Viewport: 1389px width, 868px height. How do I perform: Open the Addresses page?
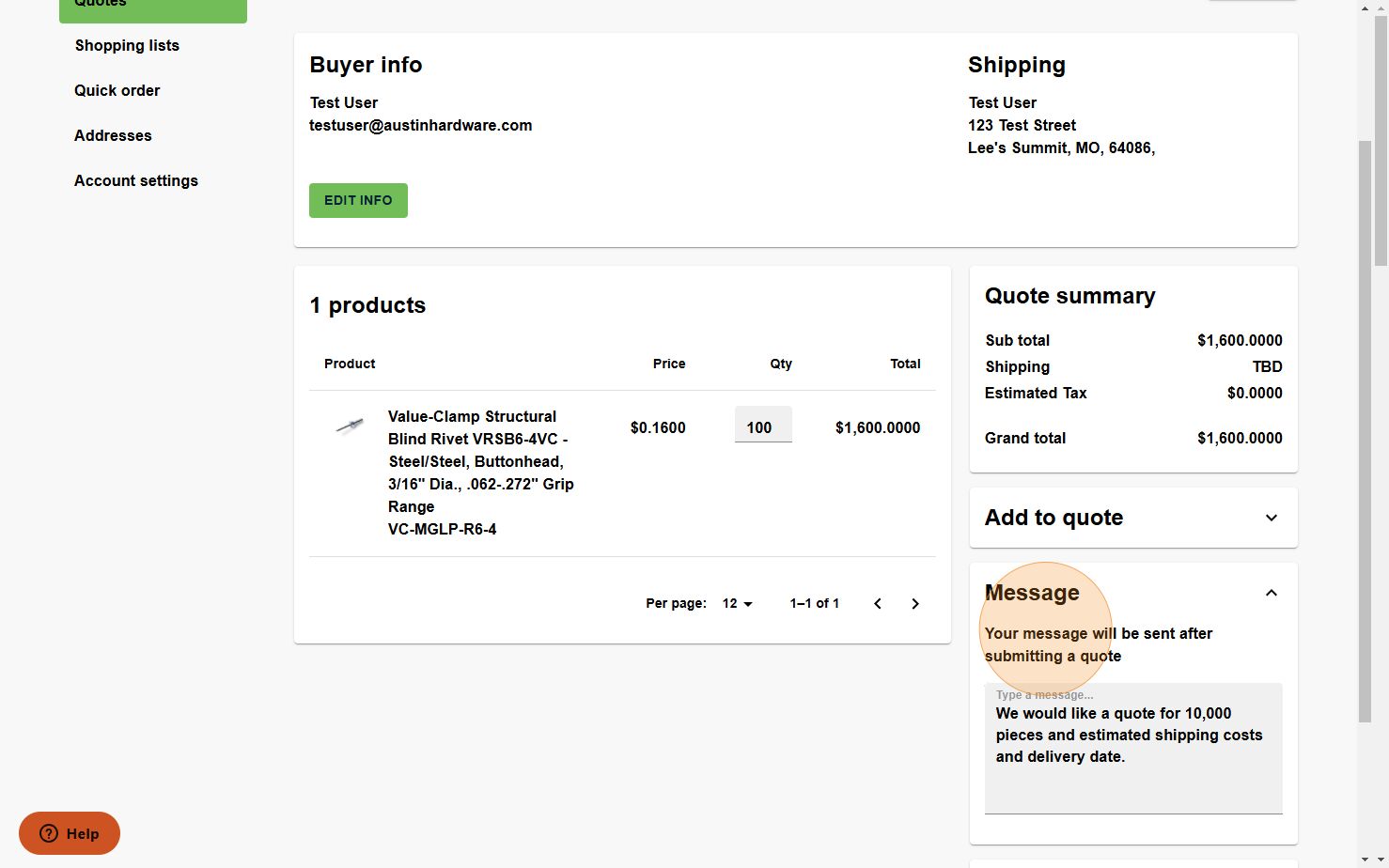coord(113,135)
